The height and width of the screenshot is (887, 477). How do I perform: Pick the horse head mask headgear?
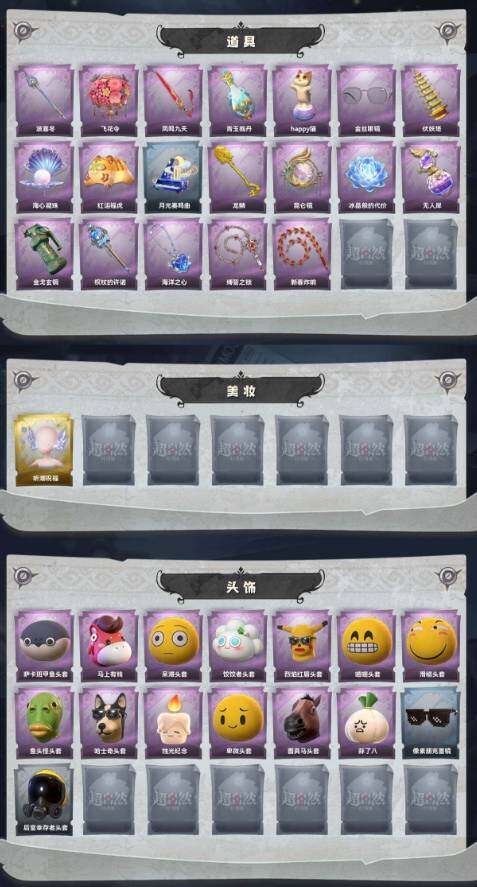(302, 723)
